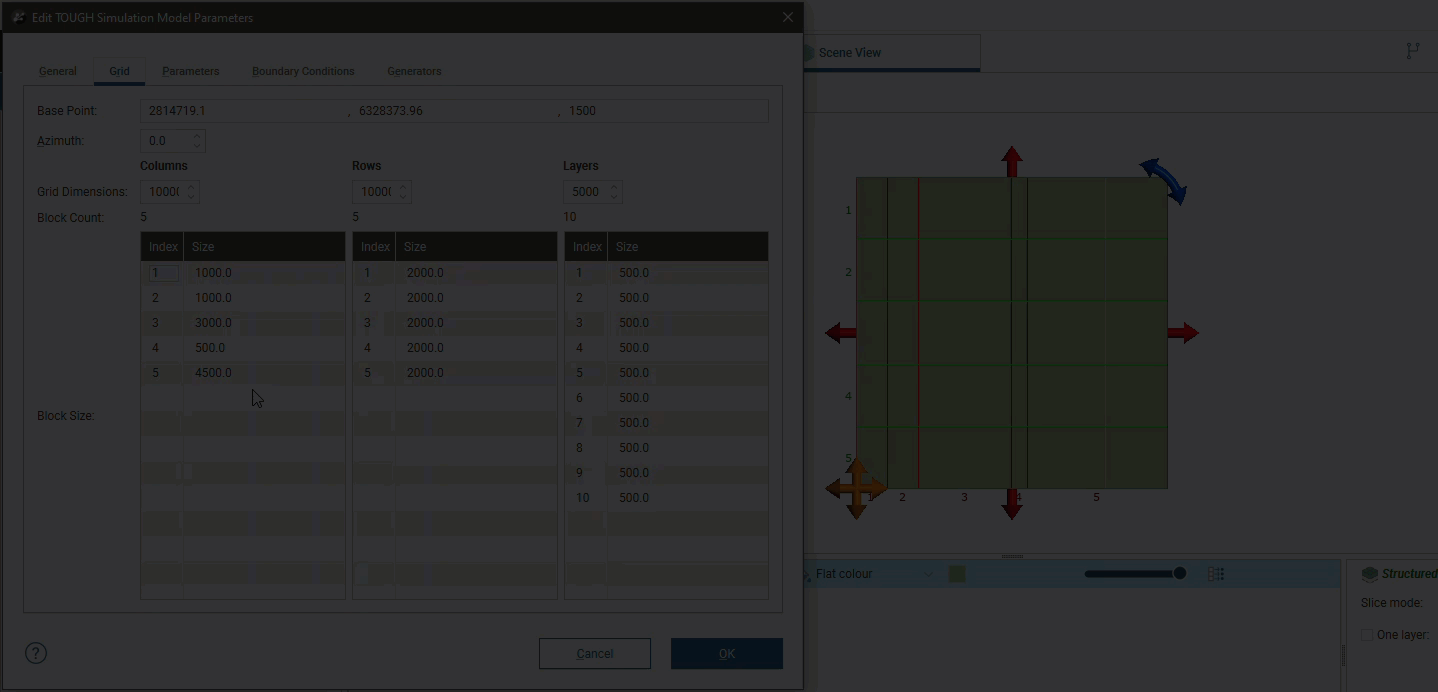The height and width of the screenshot is (692, 1438).
Task: Click the Layers grid dimension stepper arrows
Action: click(x=615, y=192)
